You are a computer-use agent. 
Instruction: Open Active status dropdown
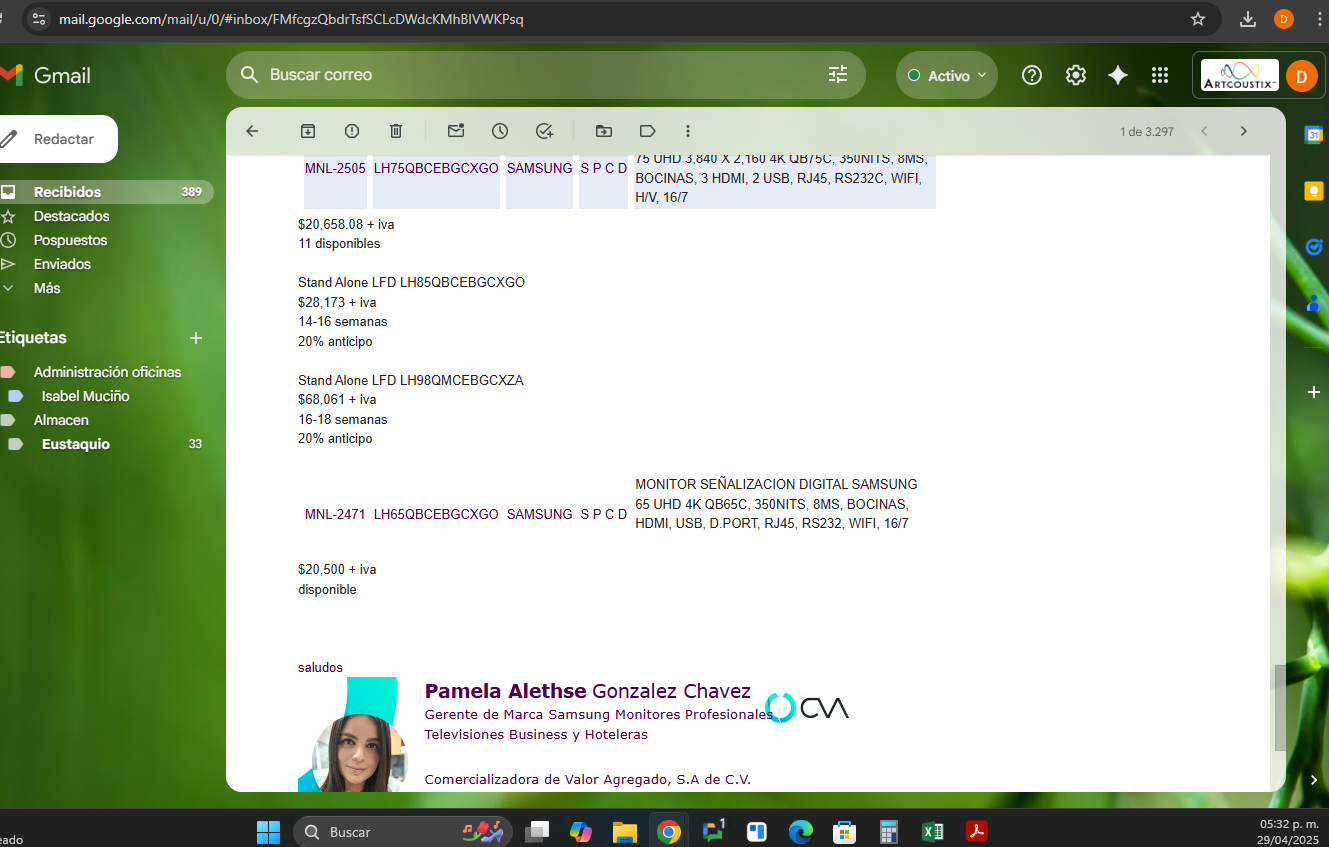(x=947, y=75)
